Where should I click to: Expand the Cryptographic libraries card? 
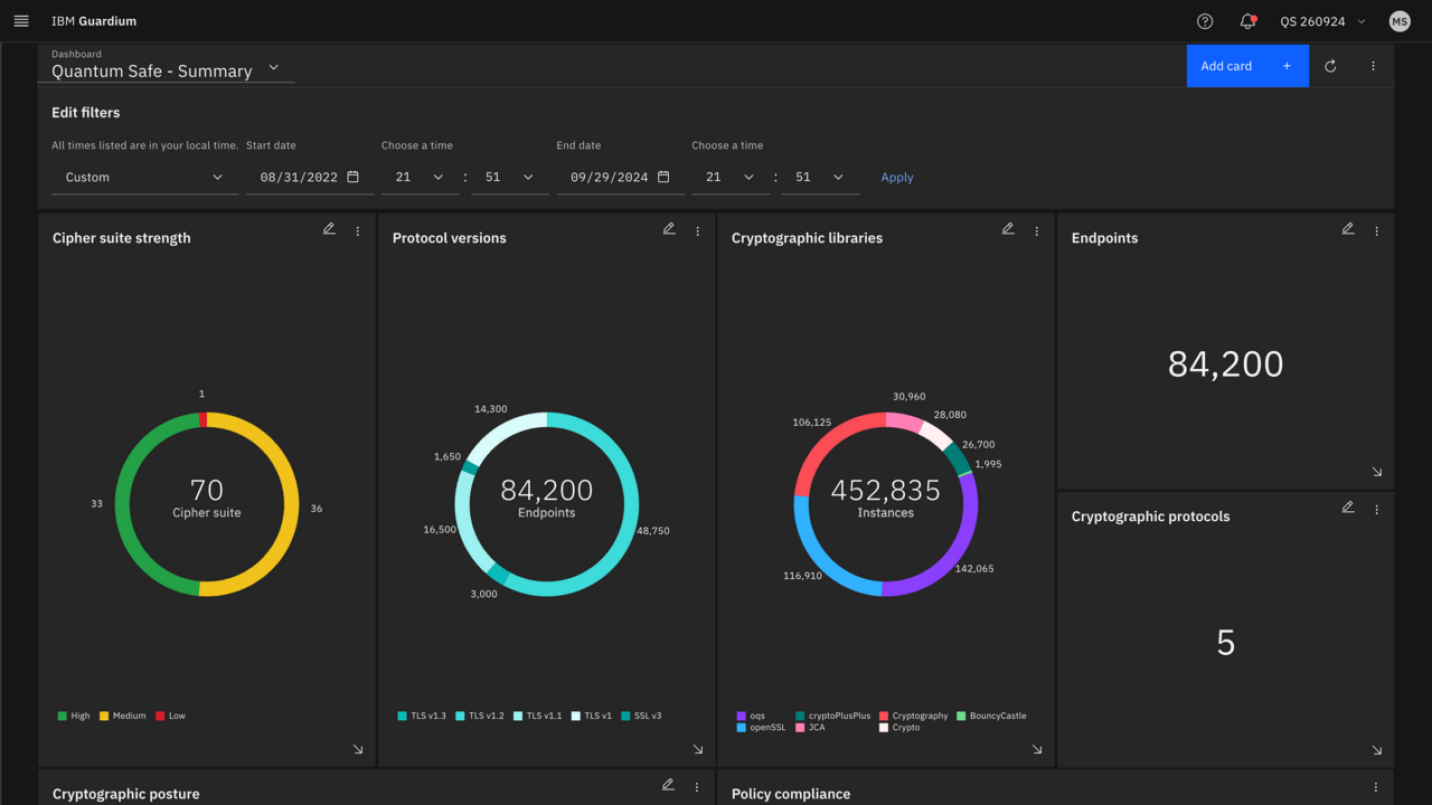(x=1037, y=749)
